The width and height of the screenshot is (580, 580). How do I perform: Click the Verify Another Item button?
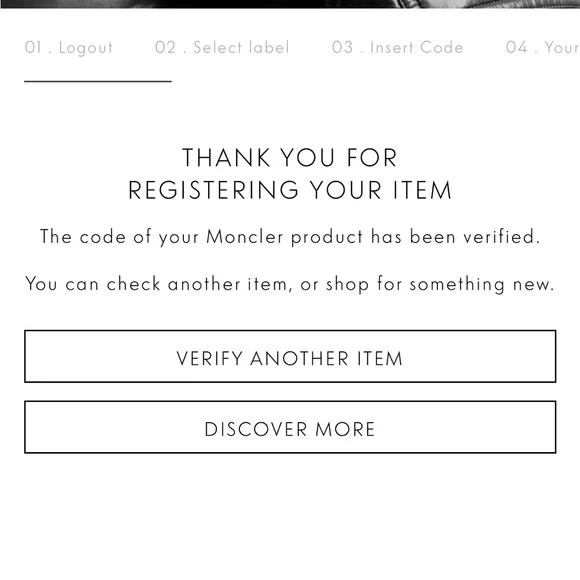pos(290,357)
